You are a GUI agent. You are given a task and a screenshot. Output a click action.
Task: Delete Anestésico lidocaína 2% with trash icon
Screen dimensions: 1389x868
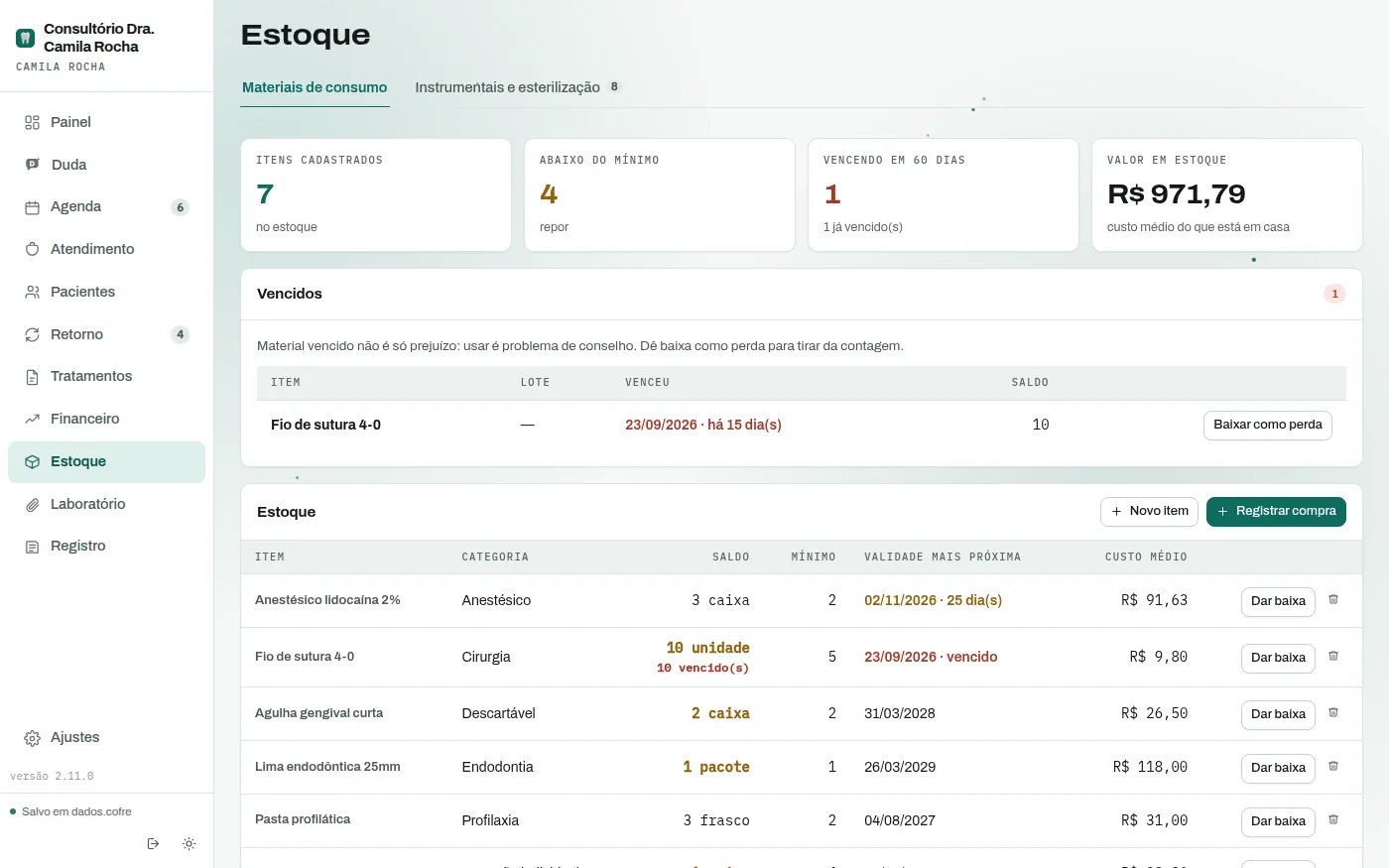point(1333,600)
